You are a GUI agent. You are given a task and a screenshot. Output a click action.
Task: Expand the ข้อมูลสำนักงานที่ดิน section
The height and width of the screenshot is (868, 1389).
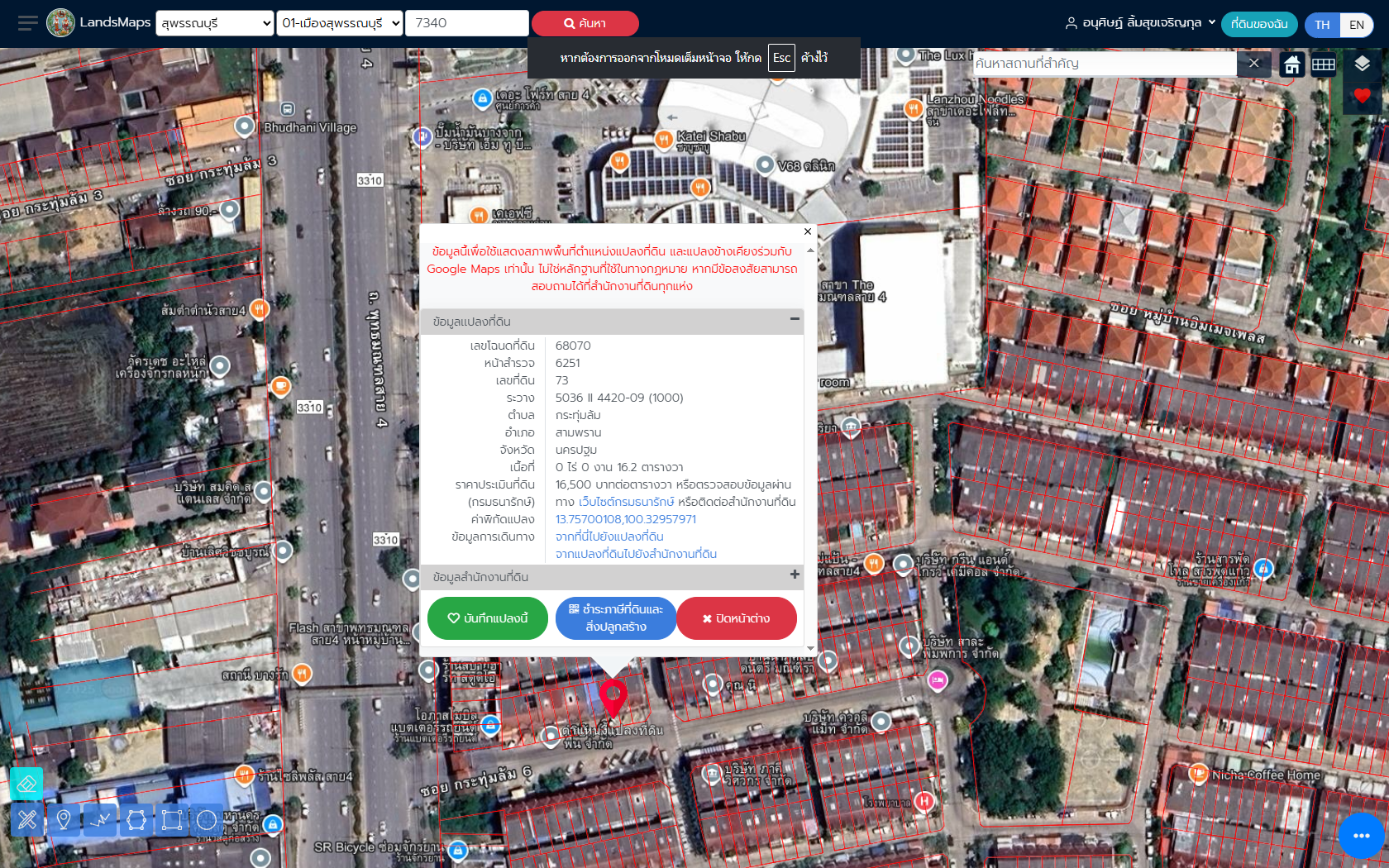click(794, 575)
